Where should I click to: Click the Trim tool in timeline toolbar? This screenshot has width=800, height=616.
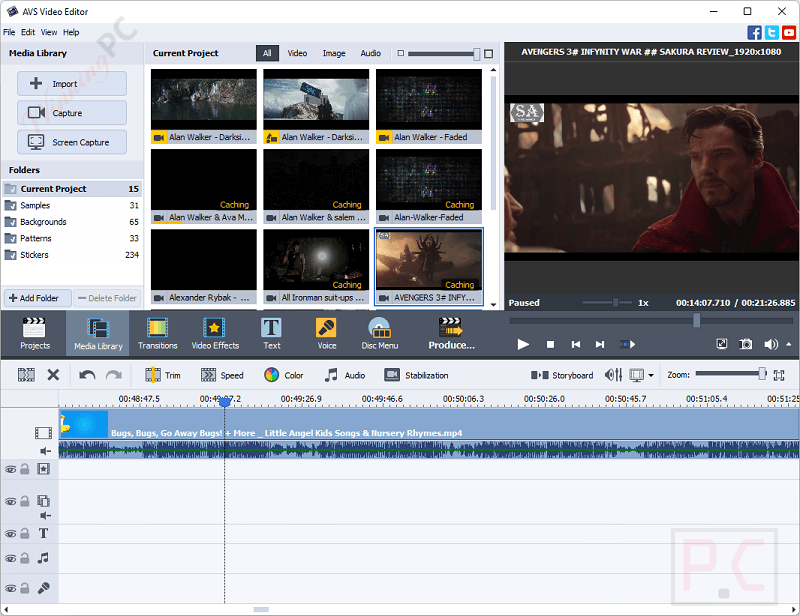(163, 375)
